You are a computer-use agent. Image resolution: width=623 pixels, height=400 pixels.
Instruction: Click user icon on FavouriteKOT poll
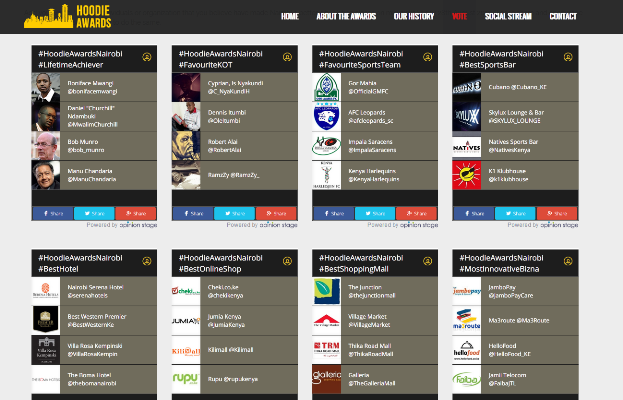287,57
